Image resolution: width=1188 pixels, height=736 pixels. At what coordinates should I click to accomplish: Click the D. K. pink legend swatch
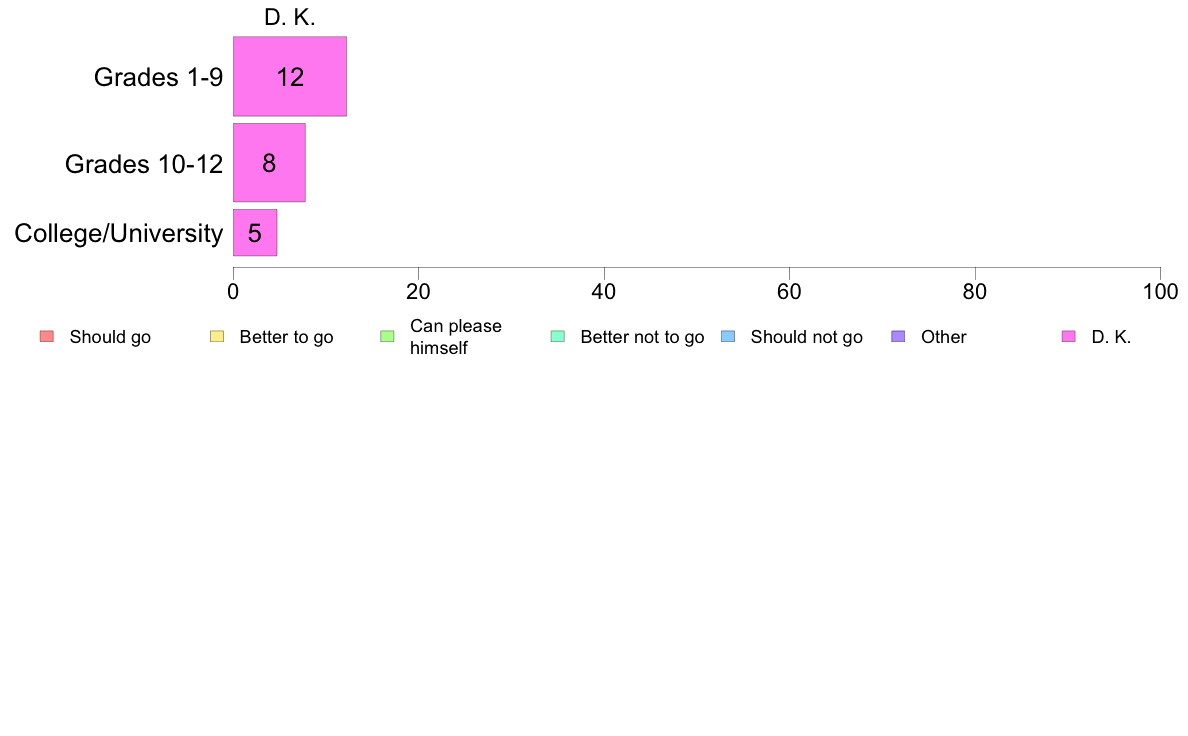click(1068, 337)
